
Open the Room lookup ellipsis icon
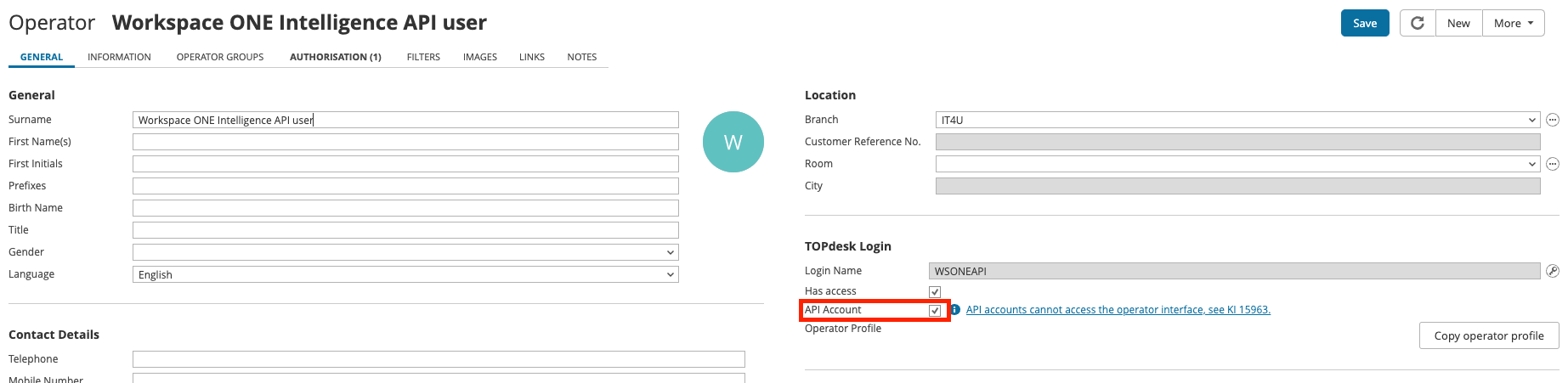(x=1552, y=164)
